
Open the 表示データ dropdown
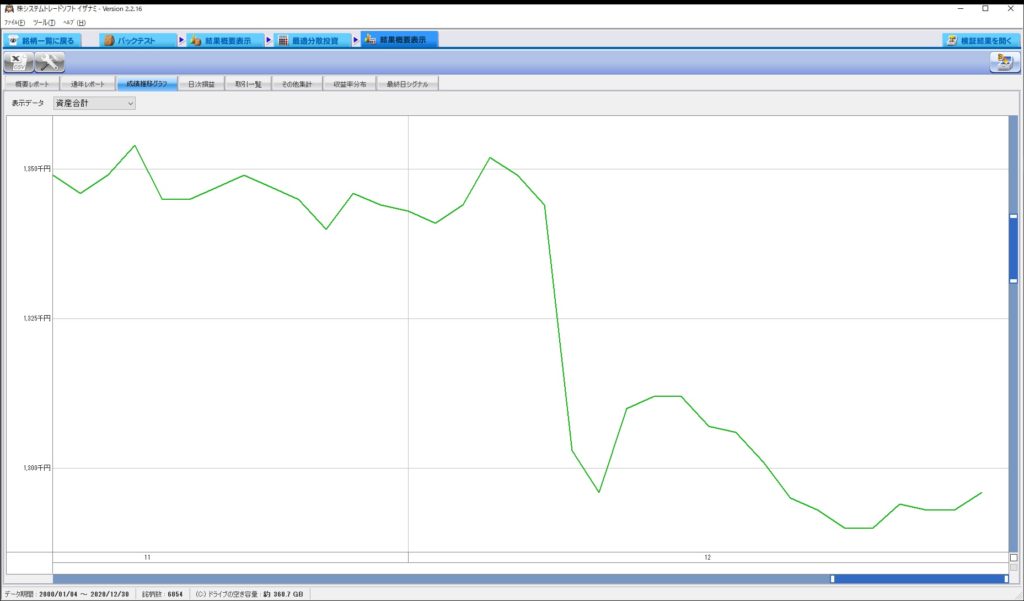point(94,103)
